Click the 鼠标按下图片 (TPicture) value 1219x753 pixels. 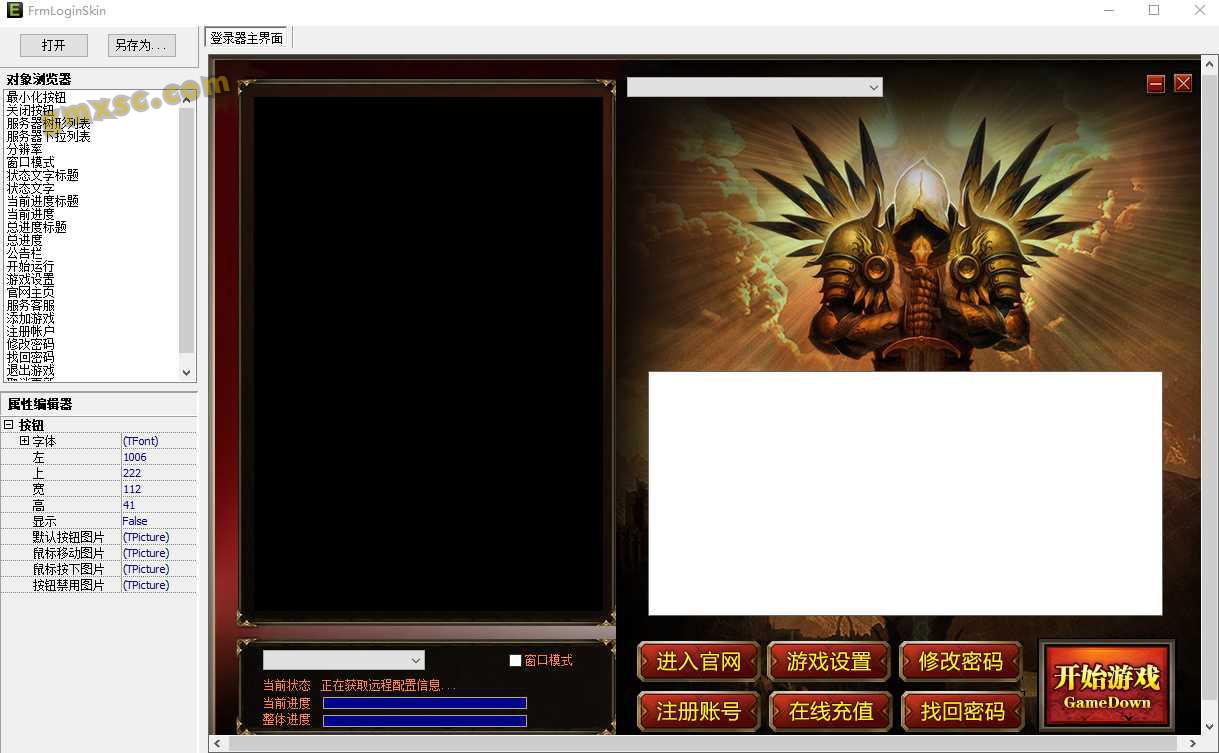[158, 569]
